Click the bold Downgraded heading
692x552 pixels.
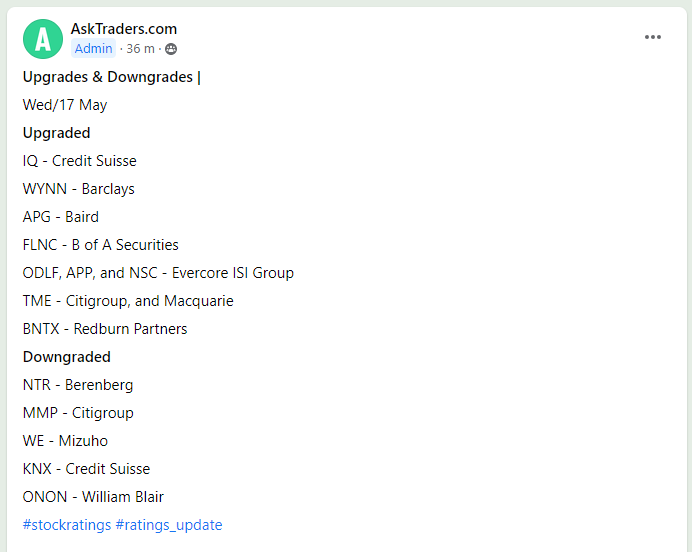click(x=67, y=357)
